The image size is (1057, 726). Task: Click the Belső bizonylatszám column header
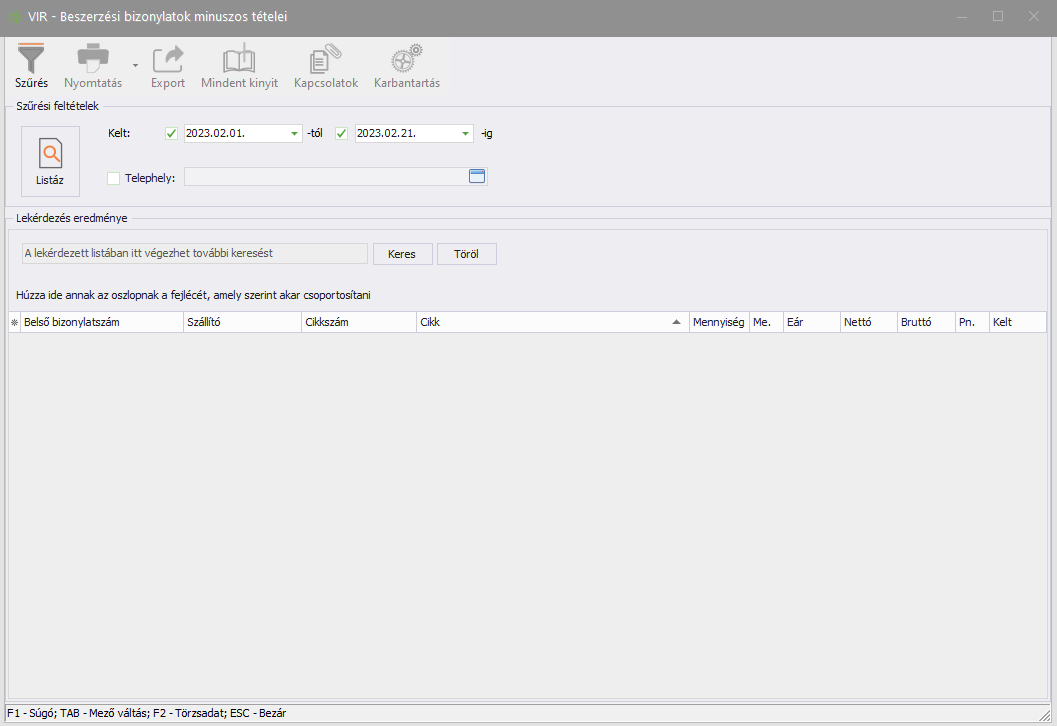[100, 323]
